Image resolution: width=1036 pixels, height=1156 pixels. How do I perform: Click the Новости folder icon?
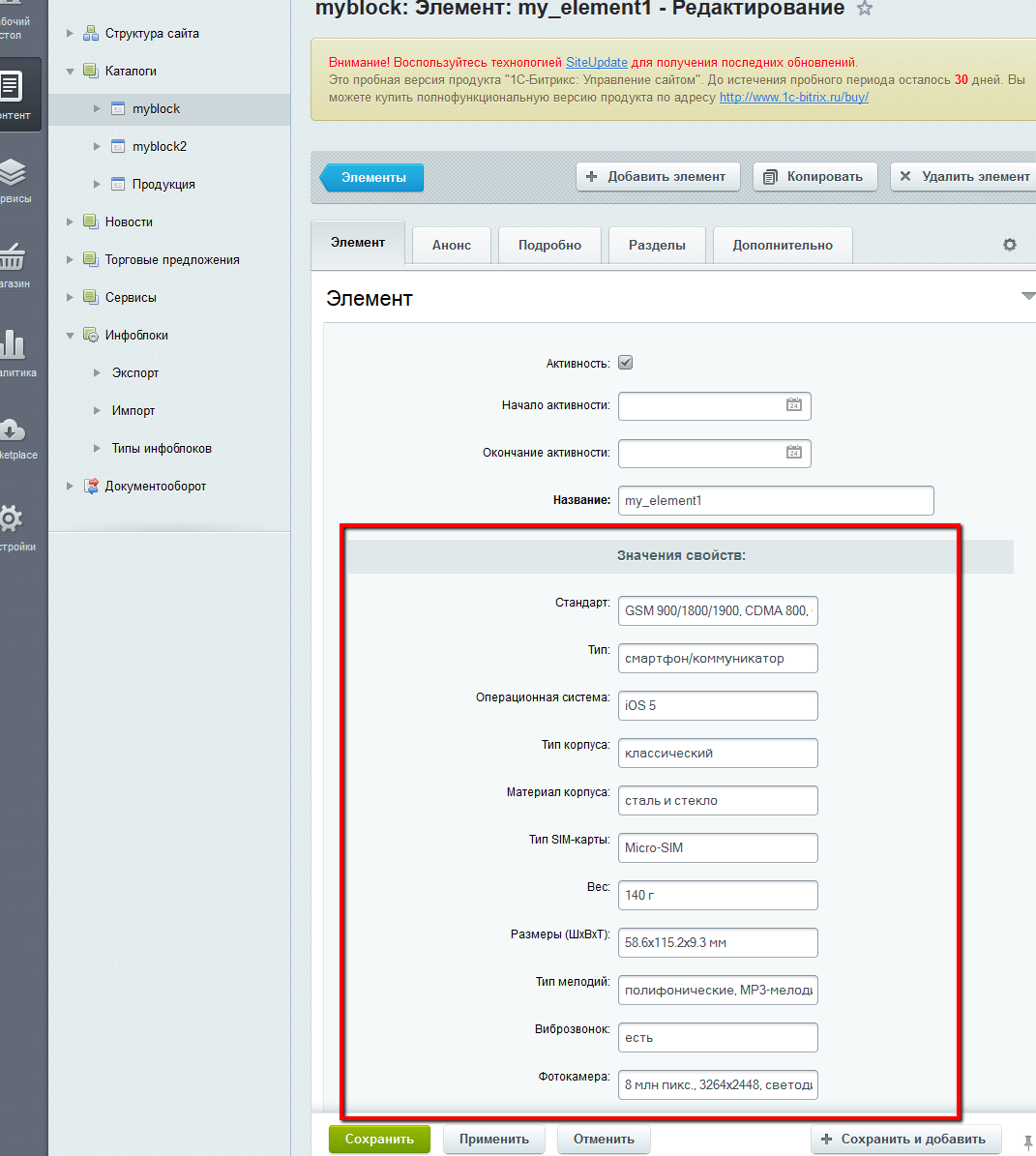[91, 222]
